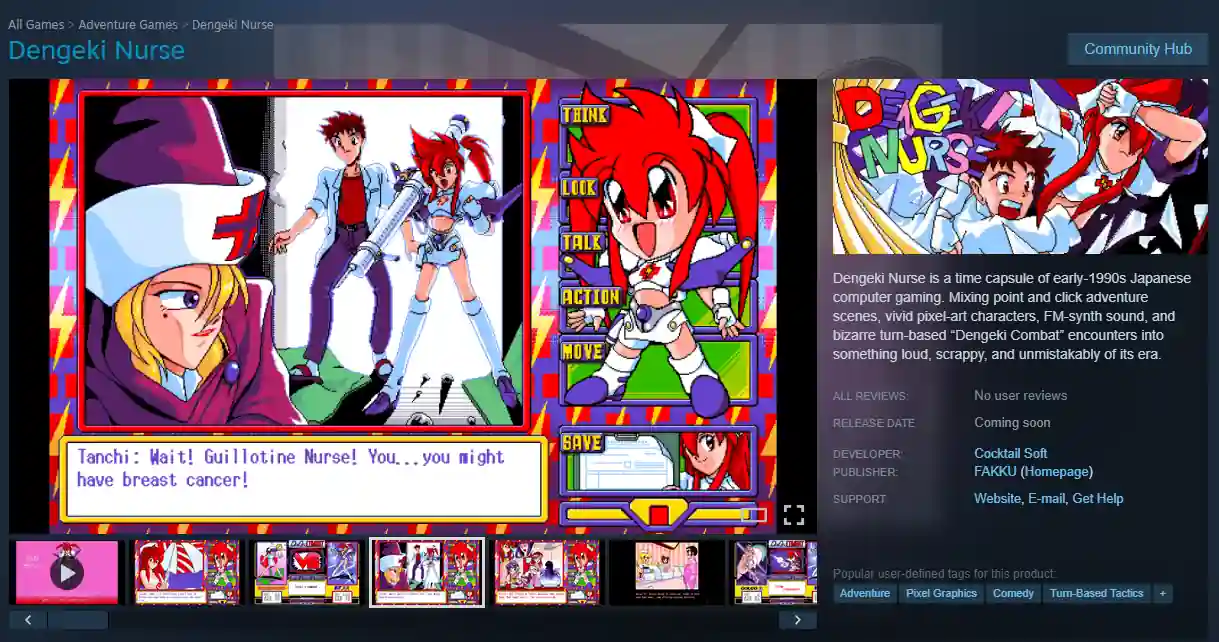Open Adventure Games breadcrumb
This screenshot has width=1219, height=642.
click(x=128, y=24)
